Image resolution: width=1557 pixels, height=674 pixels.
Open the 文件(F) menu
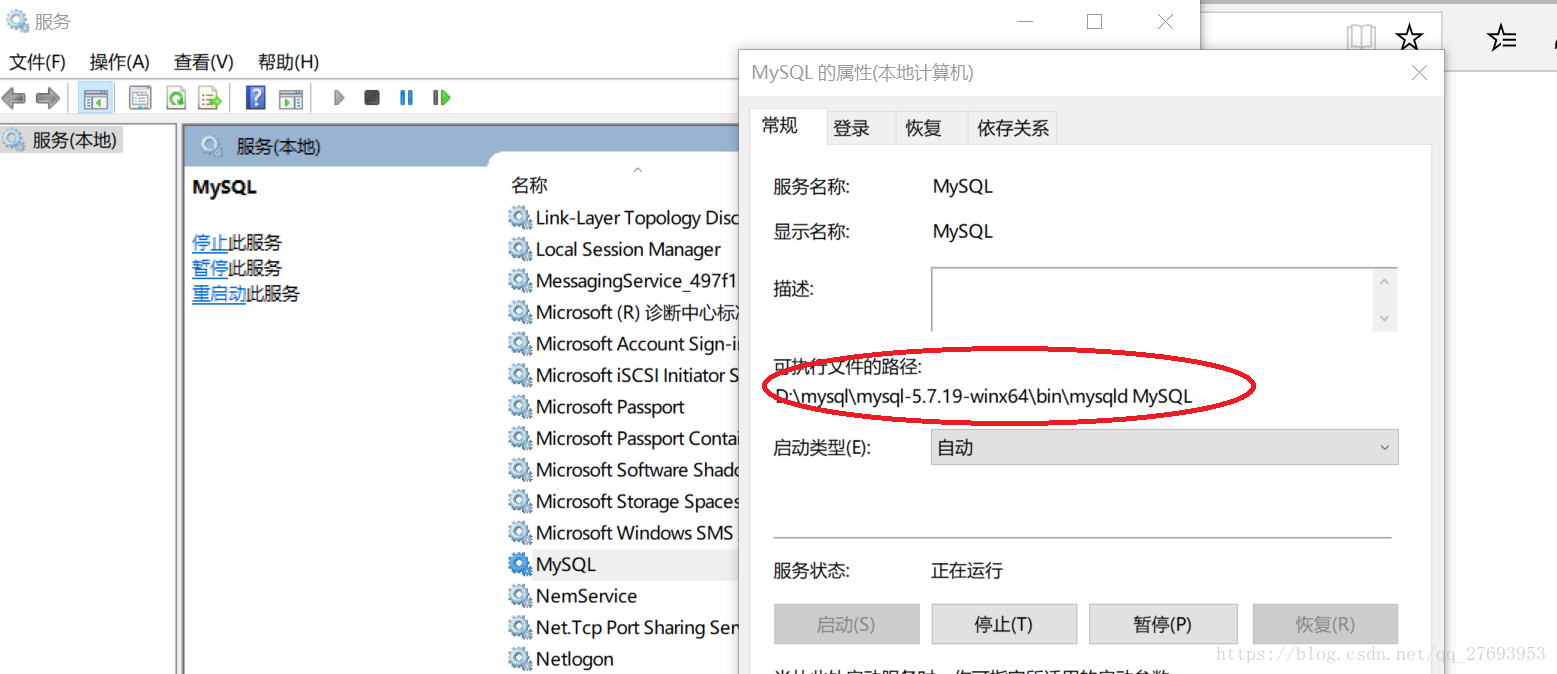tap(37, 62)
